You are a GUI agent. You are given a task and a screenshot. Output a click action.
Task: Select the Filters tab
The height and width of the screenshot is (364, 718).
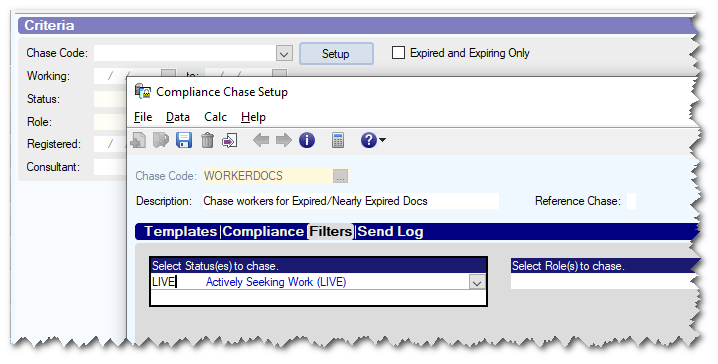click(331, 232)
